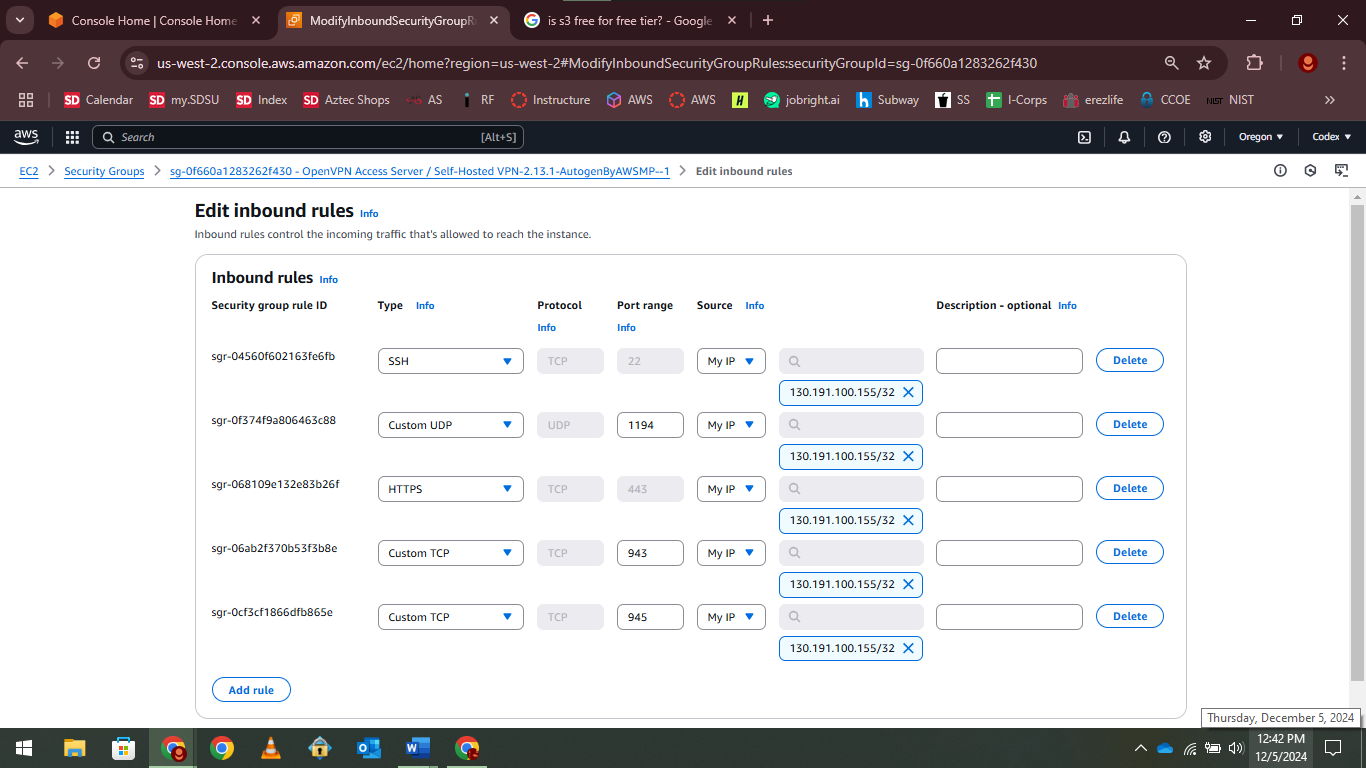Screen dimensions: 1366x768
Task: Delete the HTTPS inbound rule
Action: click(1130, 488)
